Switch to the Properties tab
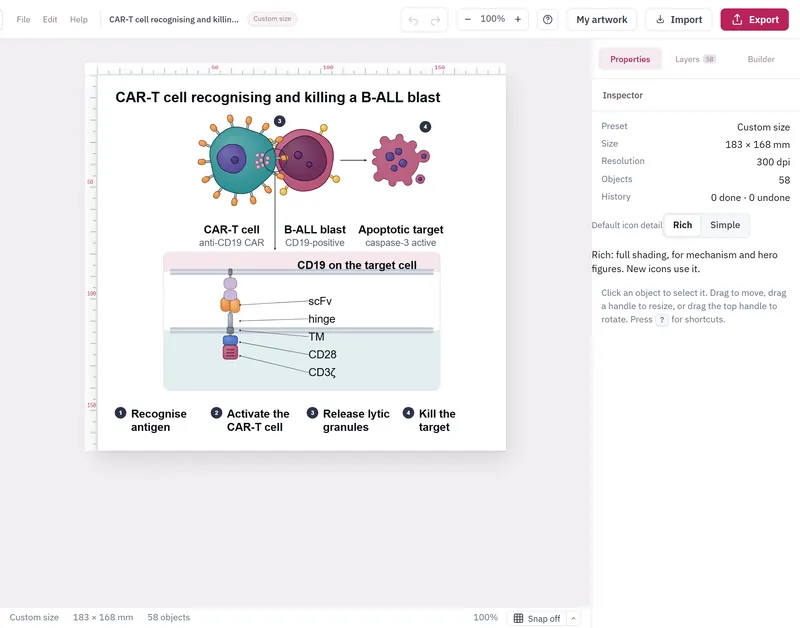 coord(630,59)
